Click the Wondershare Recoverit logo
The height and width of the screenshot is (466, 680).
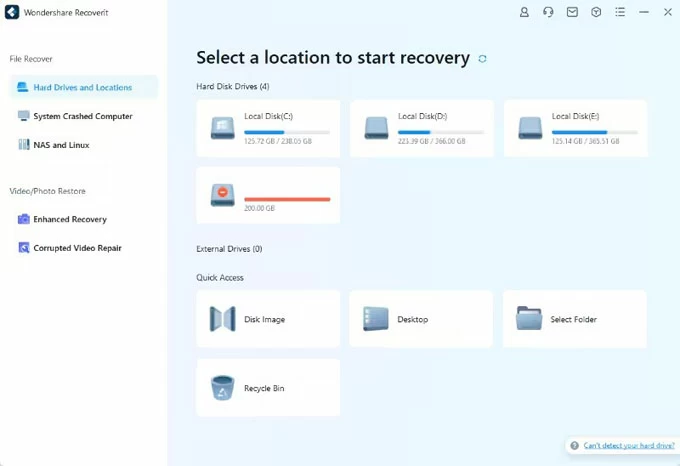[12, 12]
